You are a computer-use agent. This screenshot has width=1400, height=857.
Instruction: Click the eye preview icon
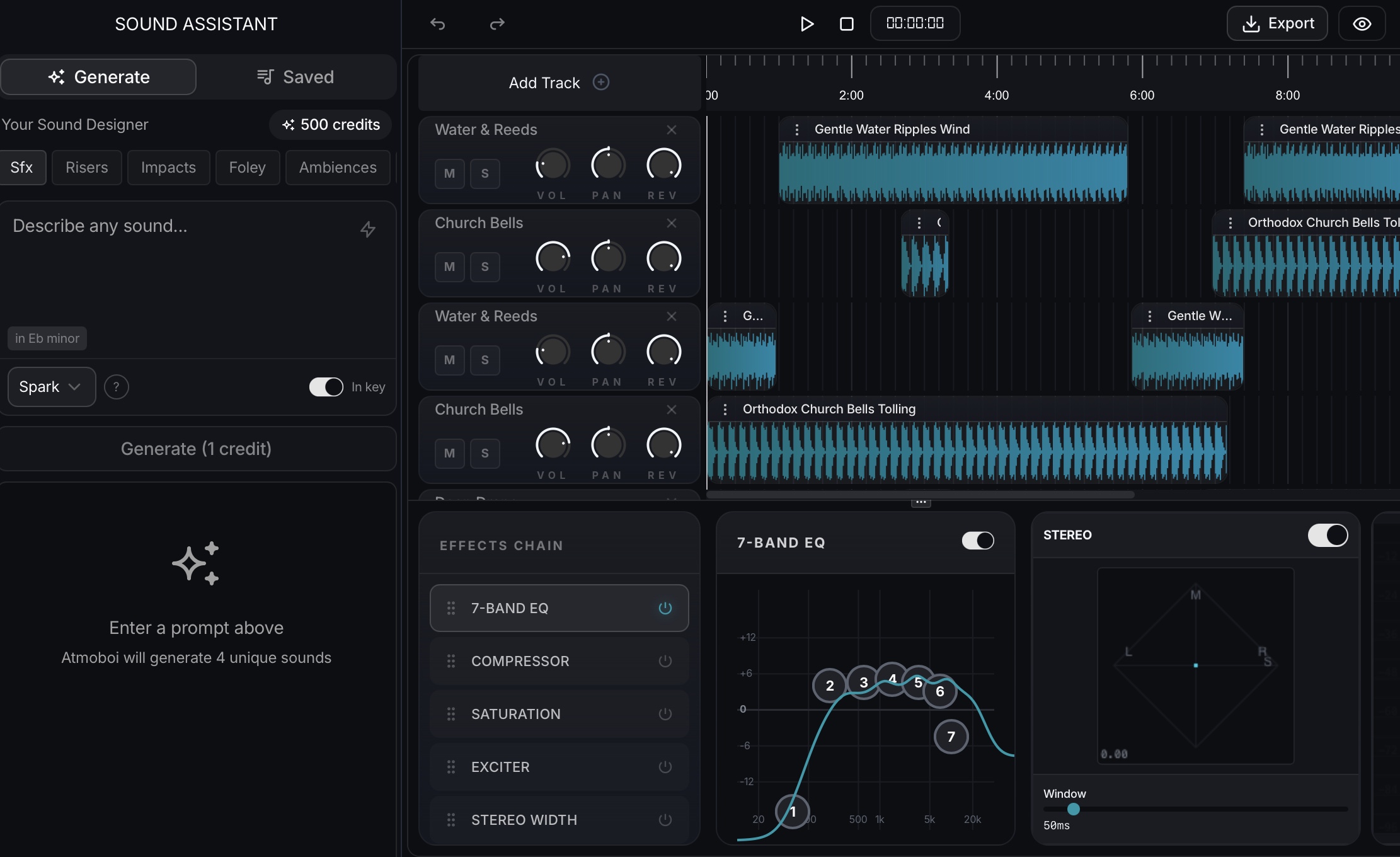1362,24
